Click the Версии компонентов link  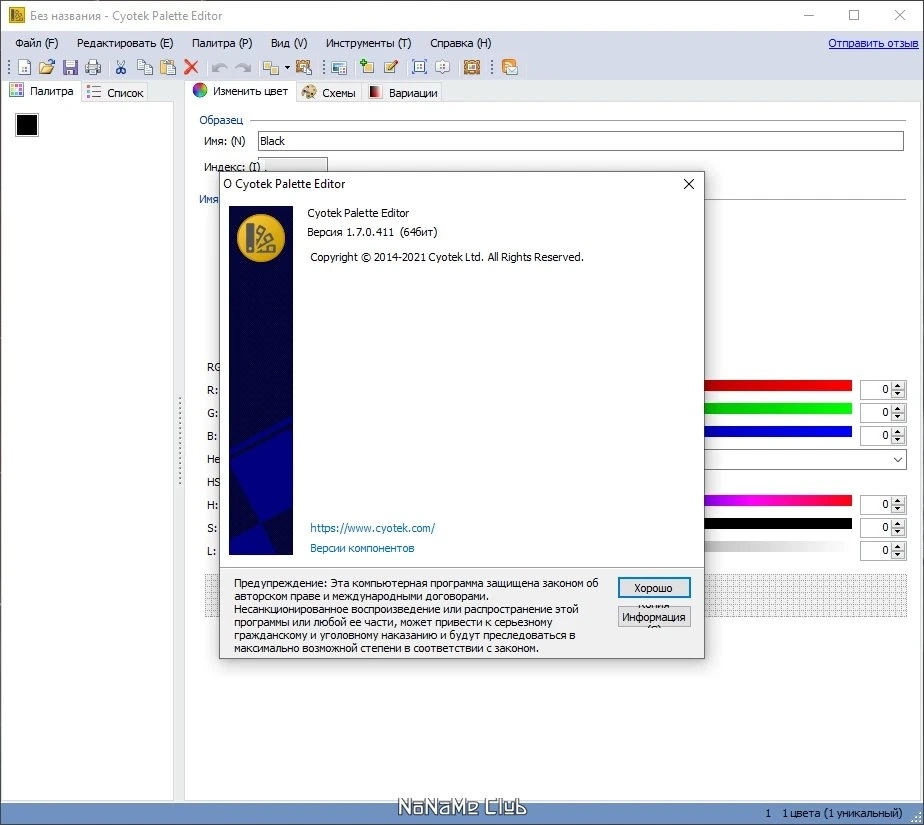(x=362, y=548)
